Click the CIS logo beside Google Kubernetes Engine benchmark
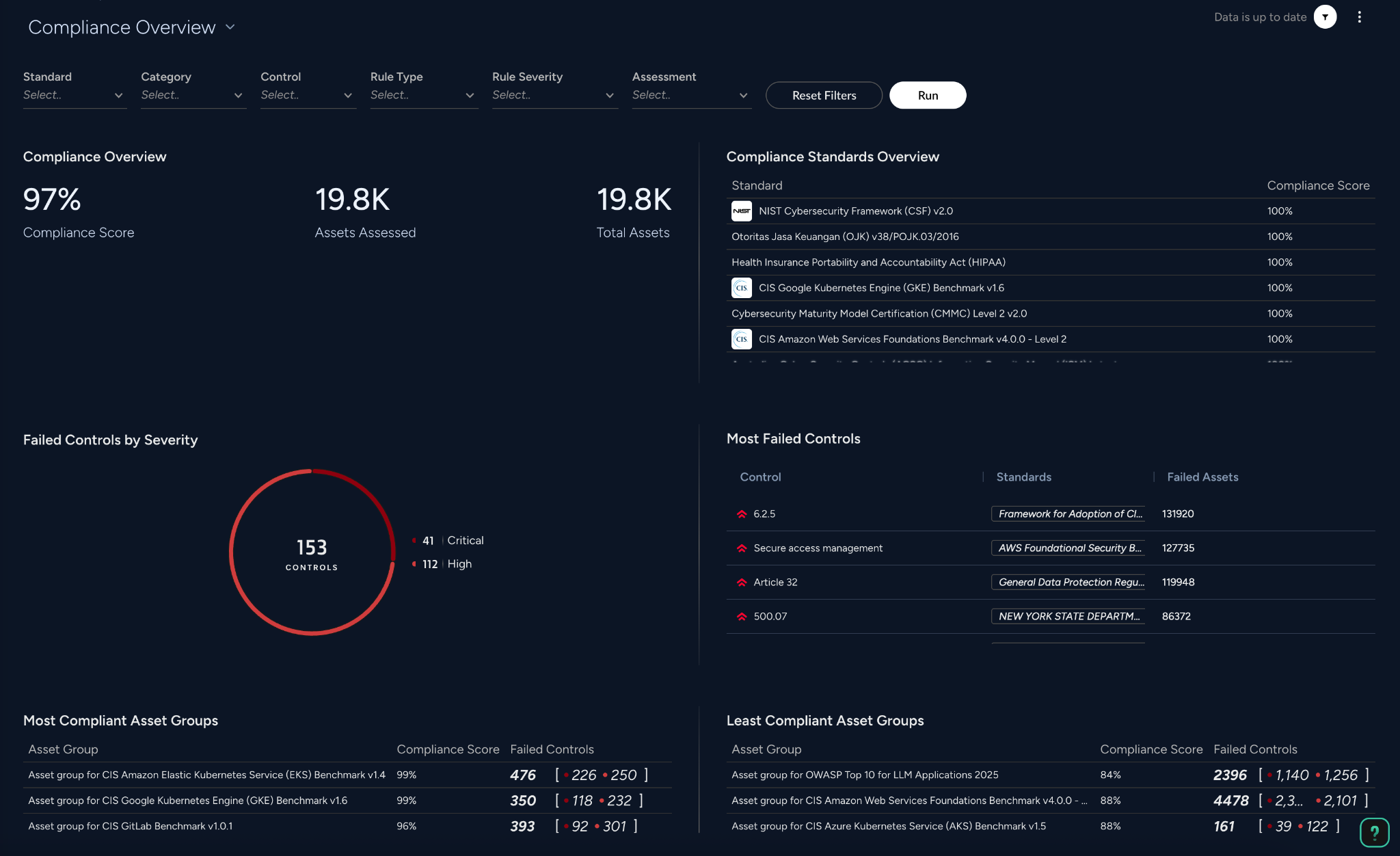Image resolution: width=1400 pixels, height=856 pixels. [742, 288]
